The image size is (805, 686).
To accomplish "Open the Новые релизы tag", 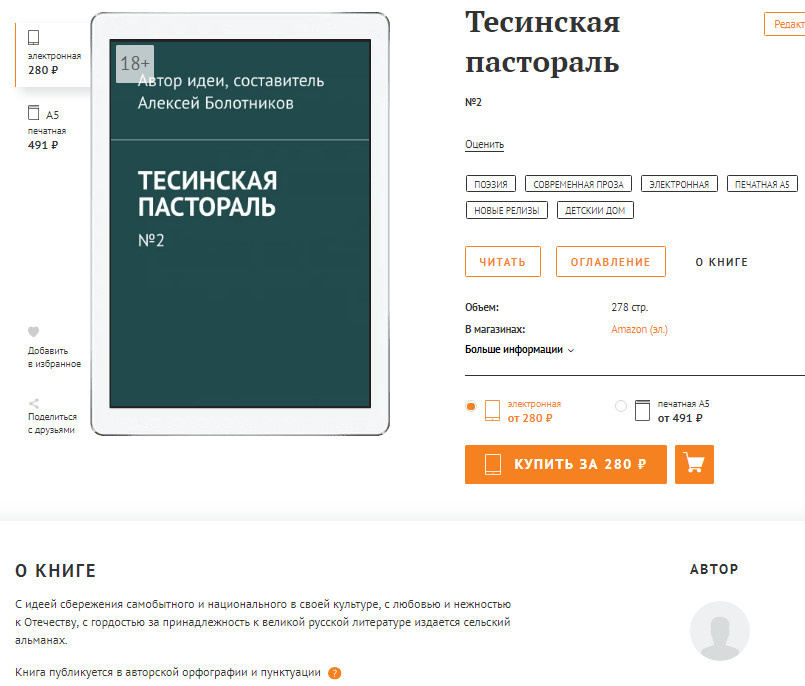I will point(507,210).
